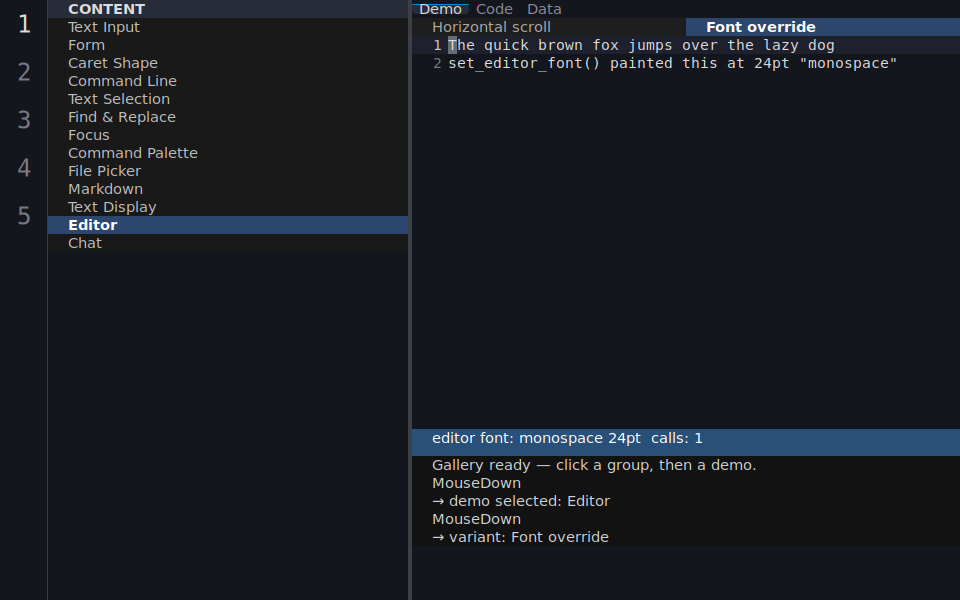Open the Data tab
The width and height of the screenshot is (960, 600).
click(x=544, y=9)
